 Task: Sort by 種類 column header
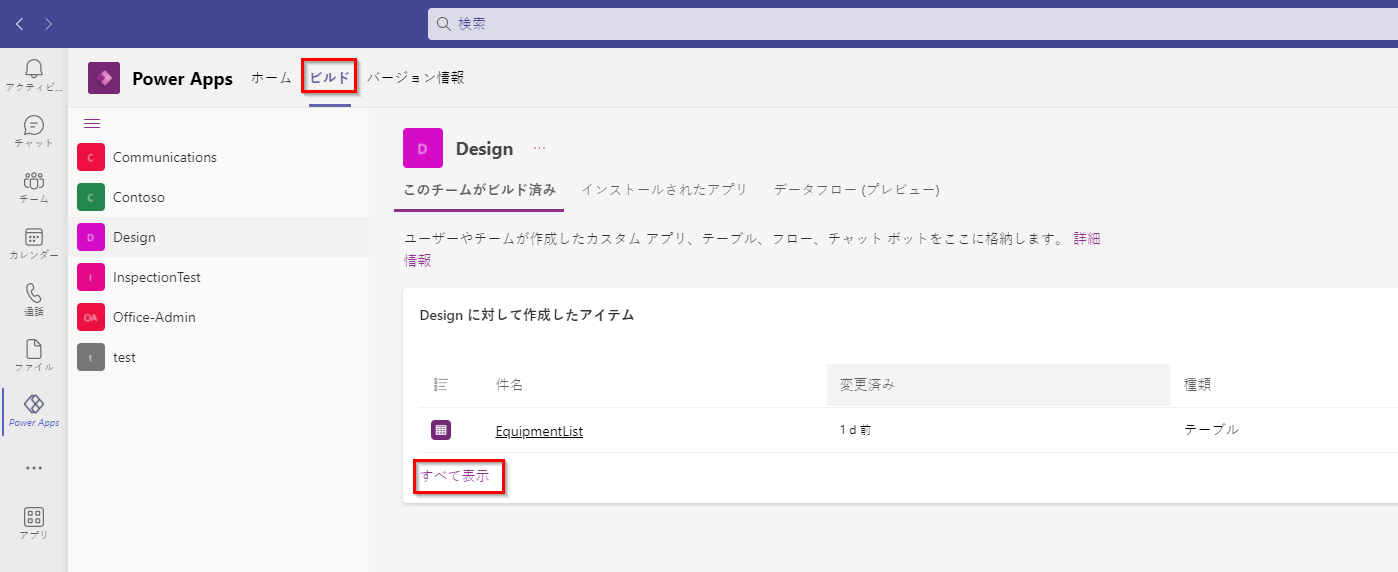[x=1198, y=385]
